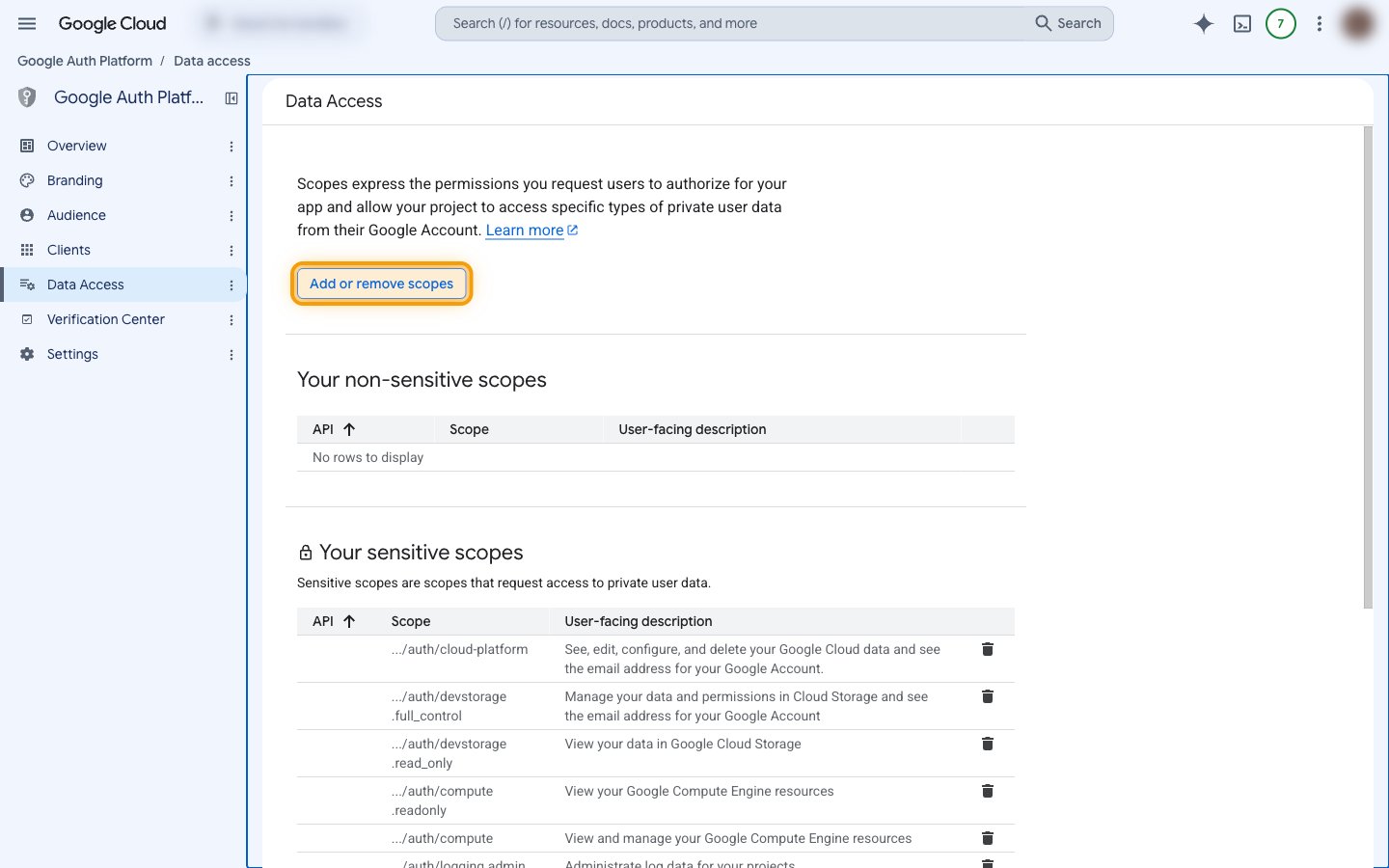Delete the compute.readonly scope
The image size is (1389, 868).
(x=988, y=791)
